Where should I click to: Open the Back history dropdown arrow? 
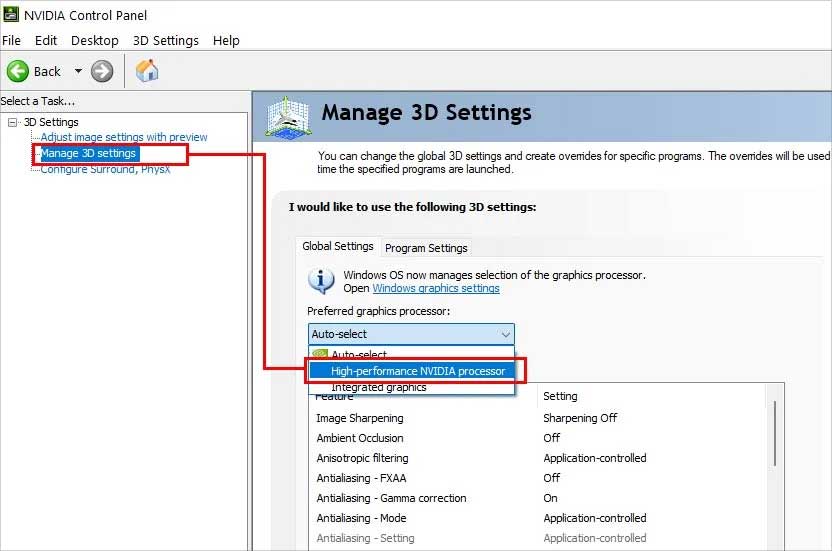tap(78, 71)
